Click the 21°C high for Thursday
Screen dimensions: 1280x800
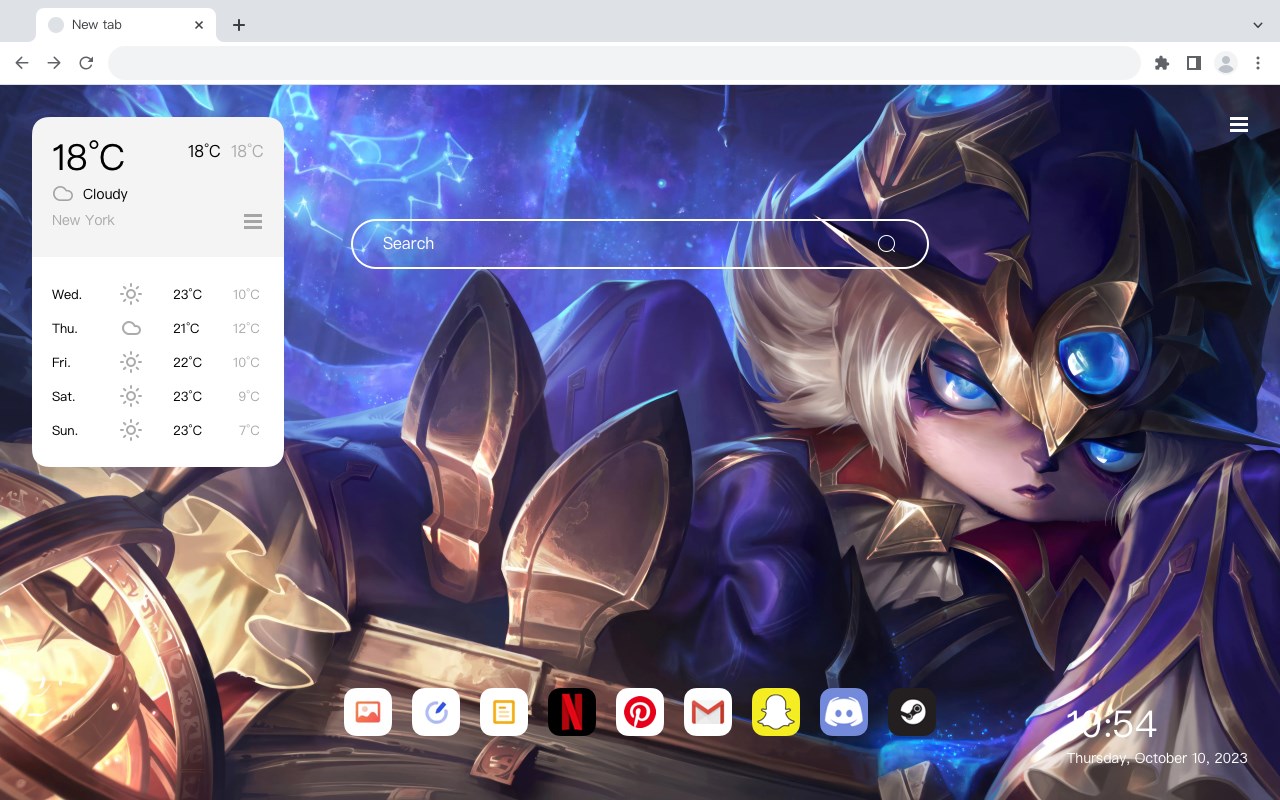(x=186, y=329)
